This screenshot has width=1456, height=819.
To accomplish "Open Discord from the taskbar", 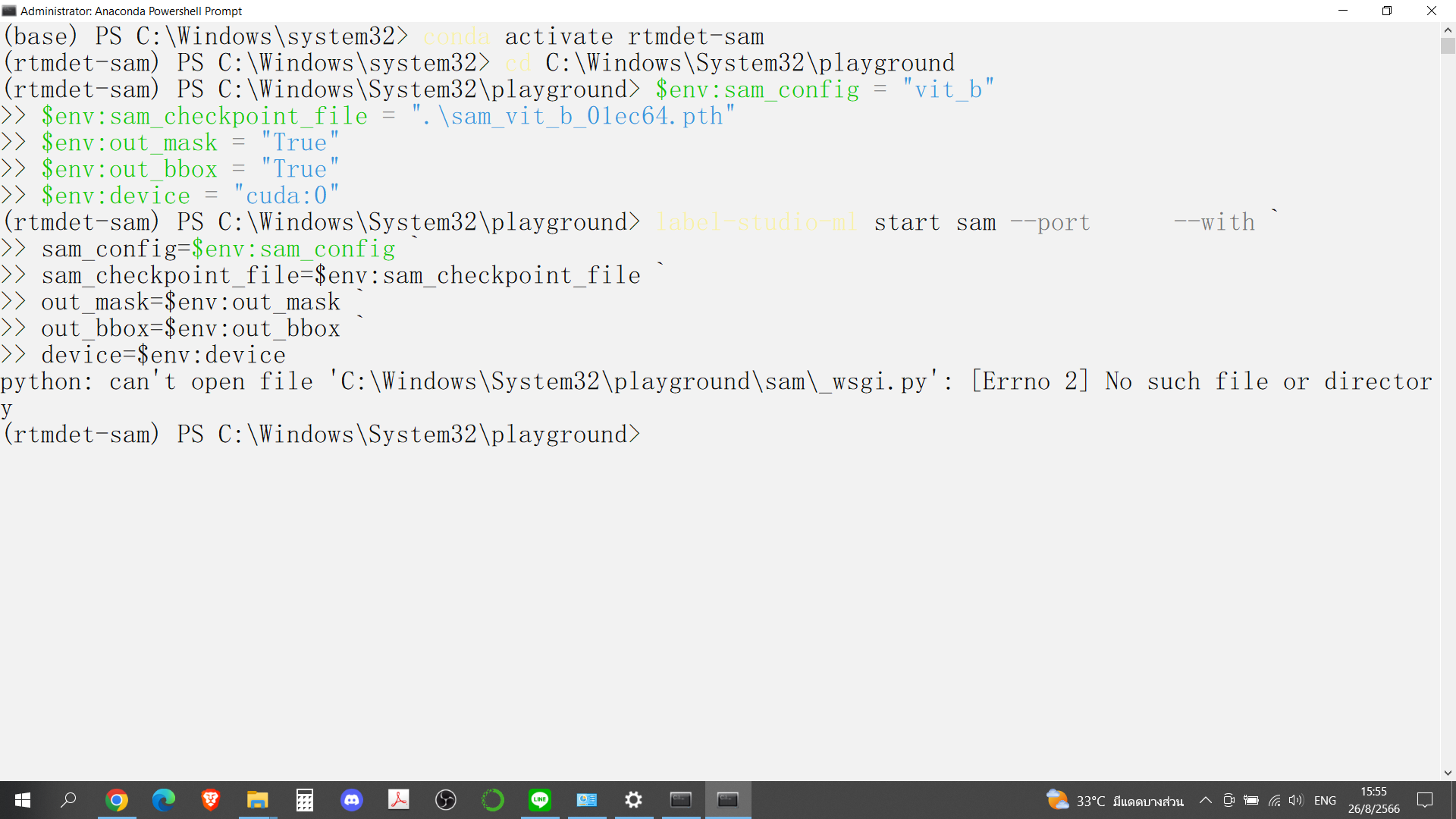I will (352, 800).
